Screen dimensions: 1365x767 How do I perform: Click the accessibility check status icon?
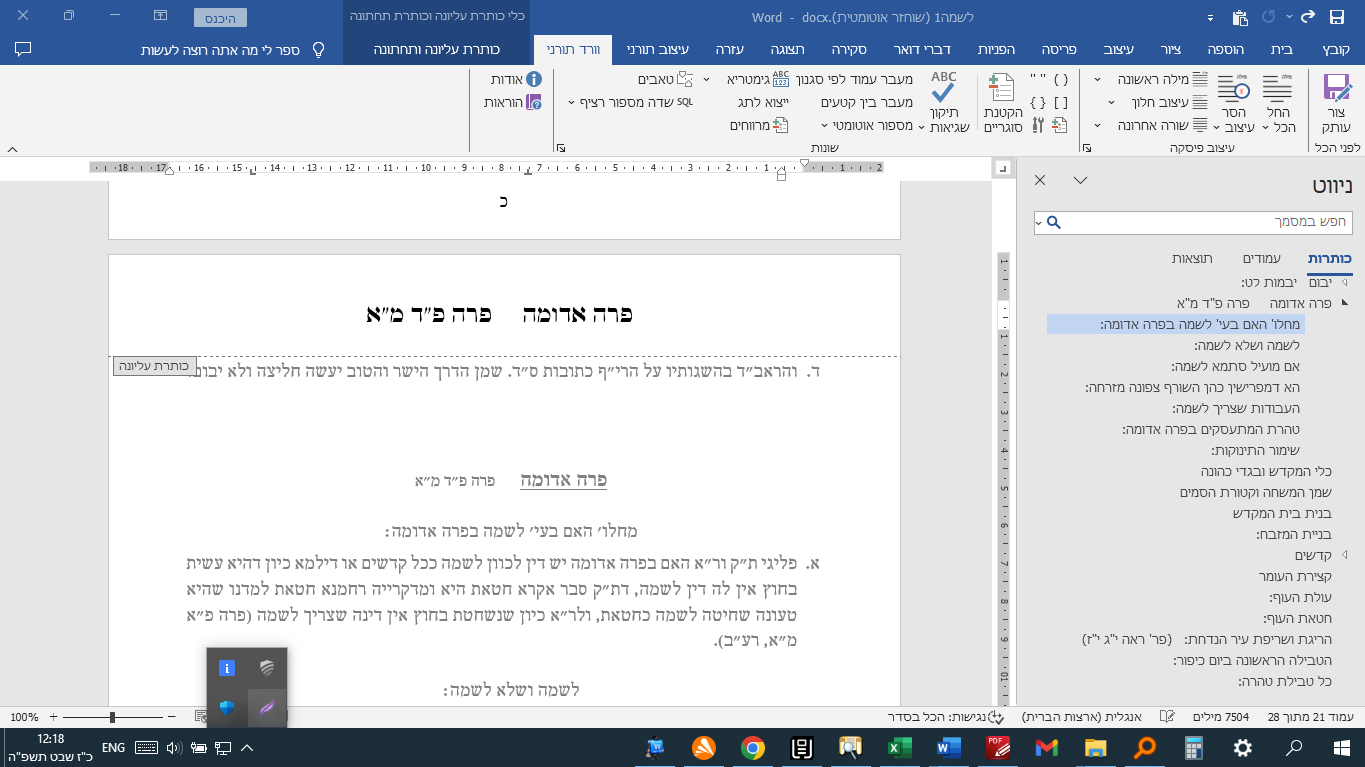pyautogui.click(x=997, y=717)
